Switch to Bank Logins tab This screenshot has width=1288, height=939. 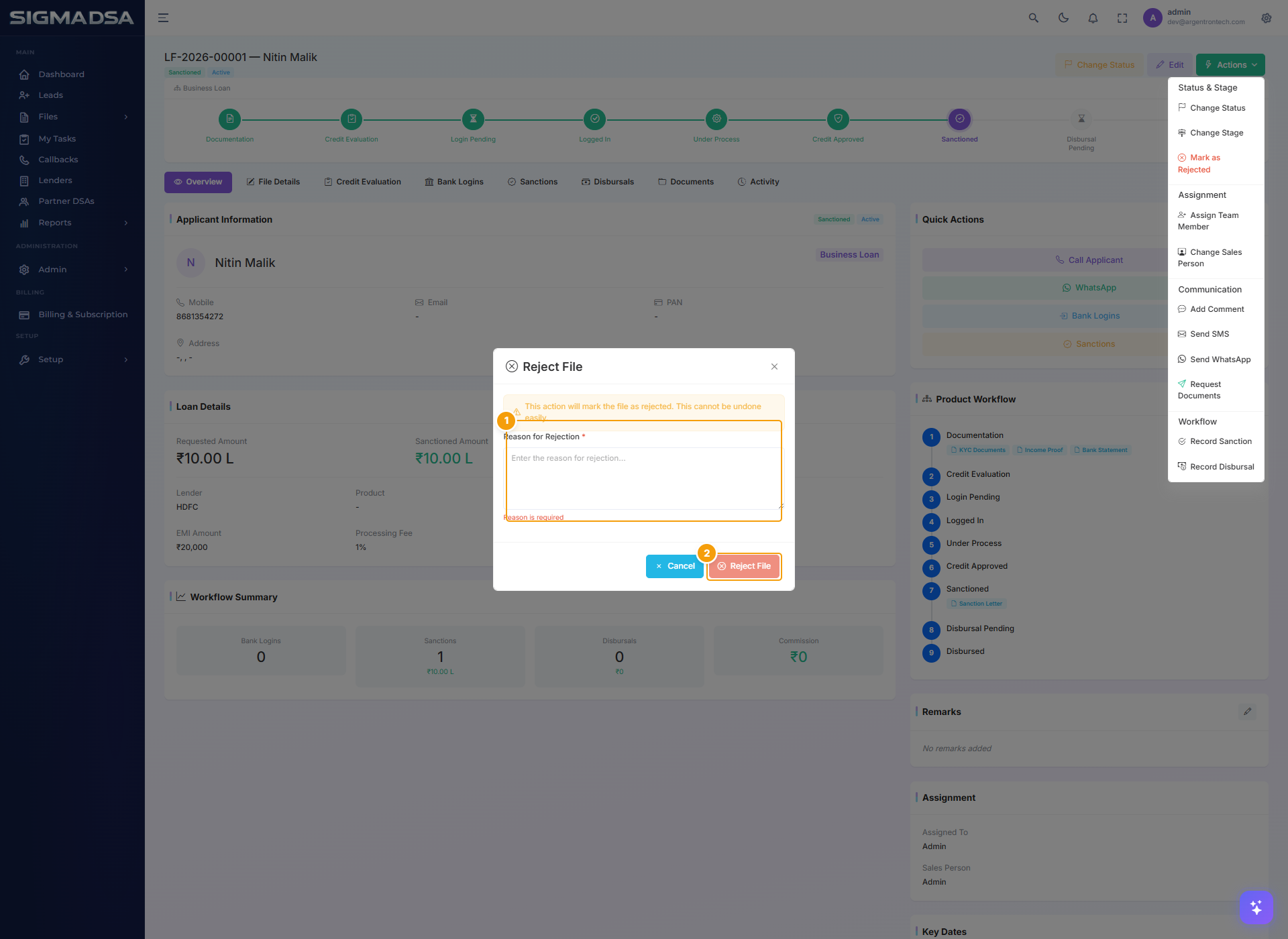(x=454, y=182)
